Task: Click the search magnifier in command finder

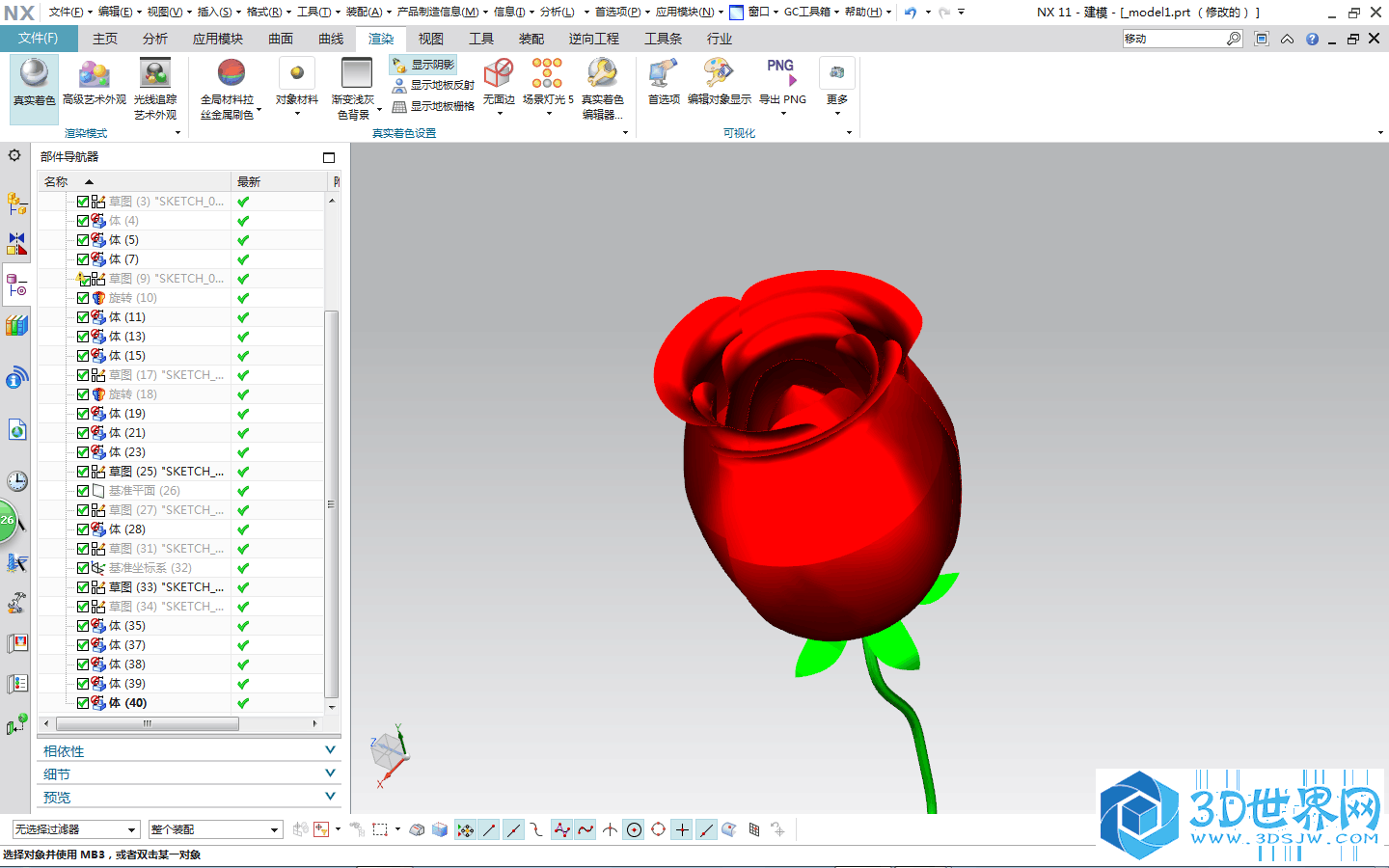Action: [1233, 39]
